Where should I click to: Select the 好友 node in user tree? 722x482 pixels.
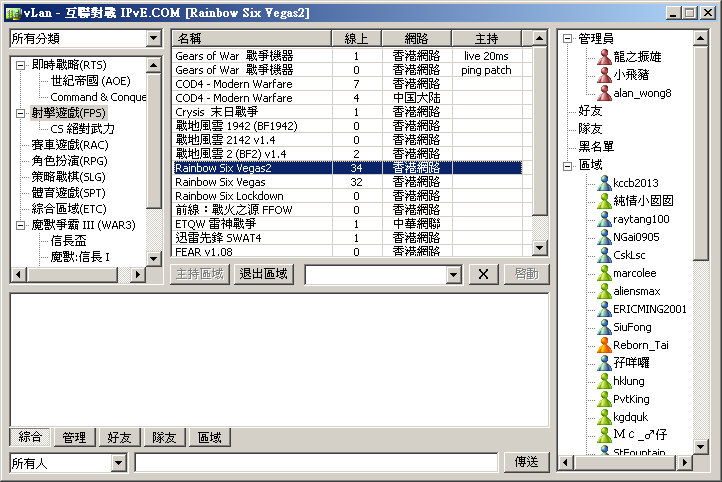[x=590, y=111]
